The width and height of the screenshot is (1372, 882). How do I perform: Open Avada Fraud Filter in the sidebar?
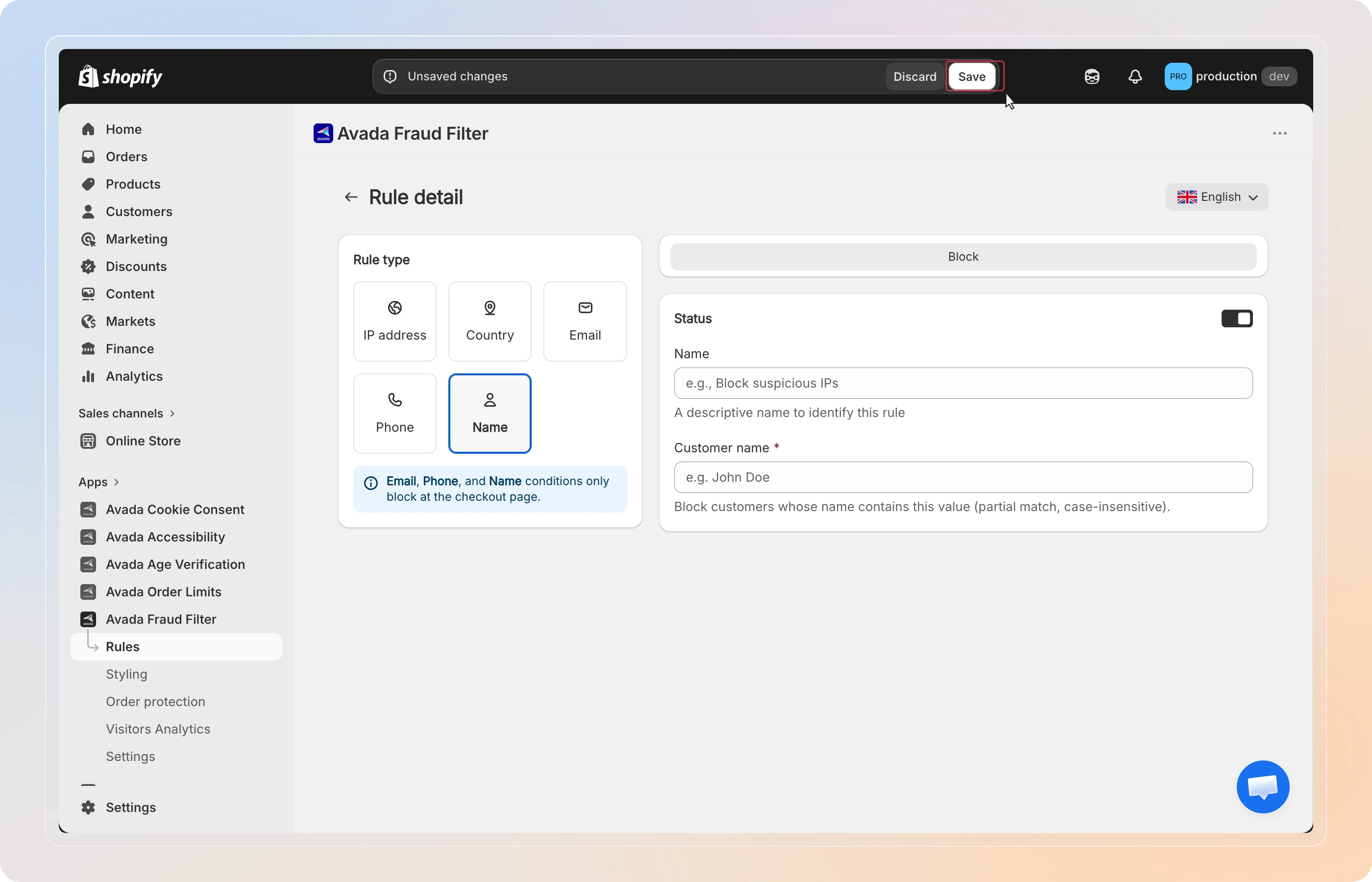[x=161, y=619]
